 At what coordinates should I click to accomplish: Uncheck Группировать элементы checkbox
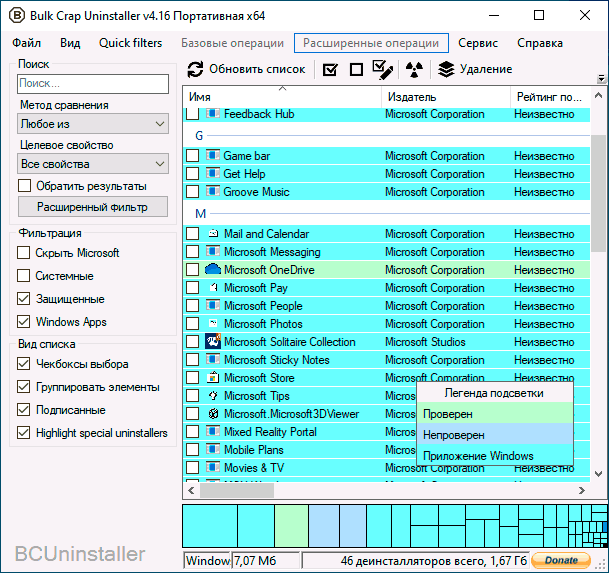point(24,387)
